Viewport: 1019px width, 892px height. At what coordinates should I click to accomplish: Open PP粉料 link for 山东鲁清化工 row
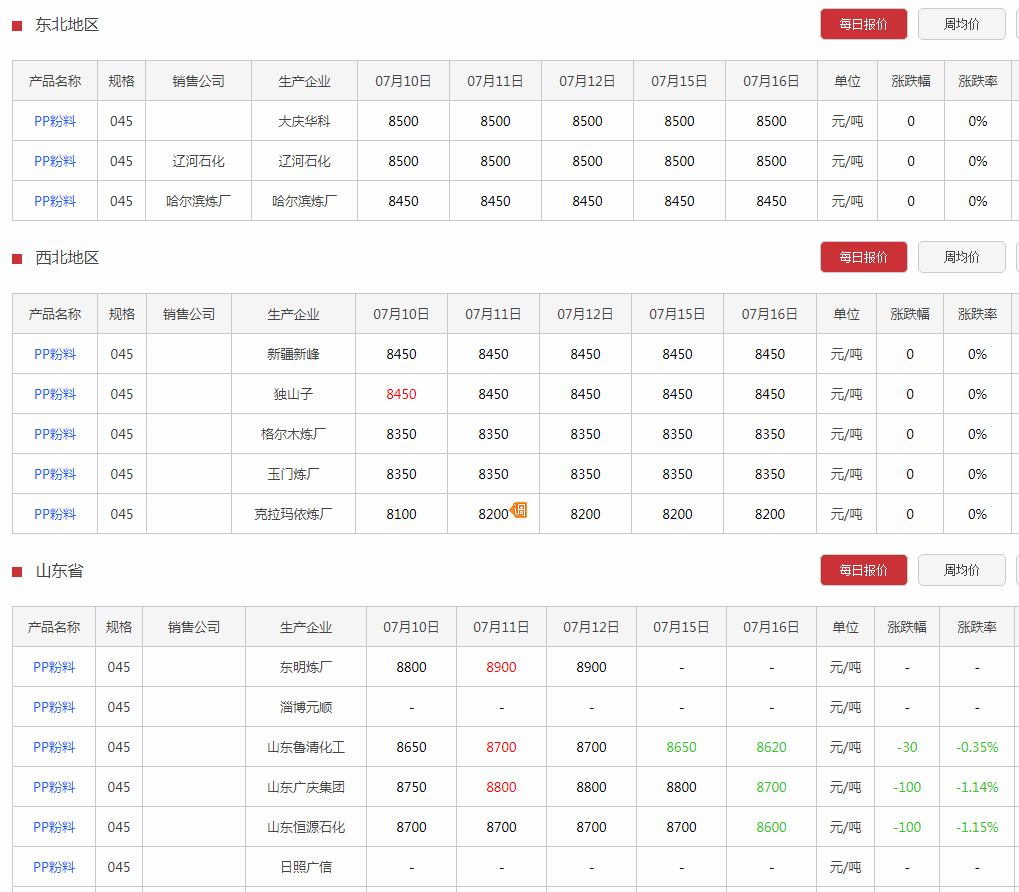[x=54, y=747]
